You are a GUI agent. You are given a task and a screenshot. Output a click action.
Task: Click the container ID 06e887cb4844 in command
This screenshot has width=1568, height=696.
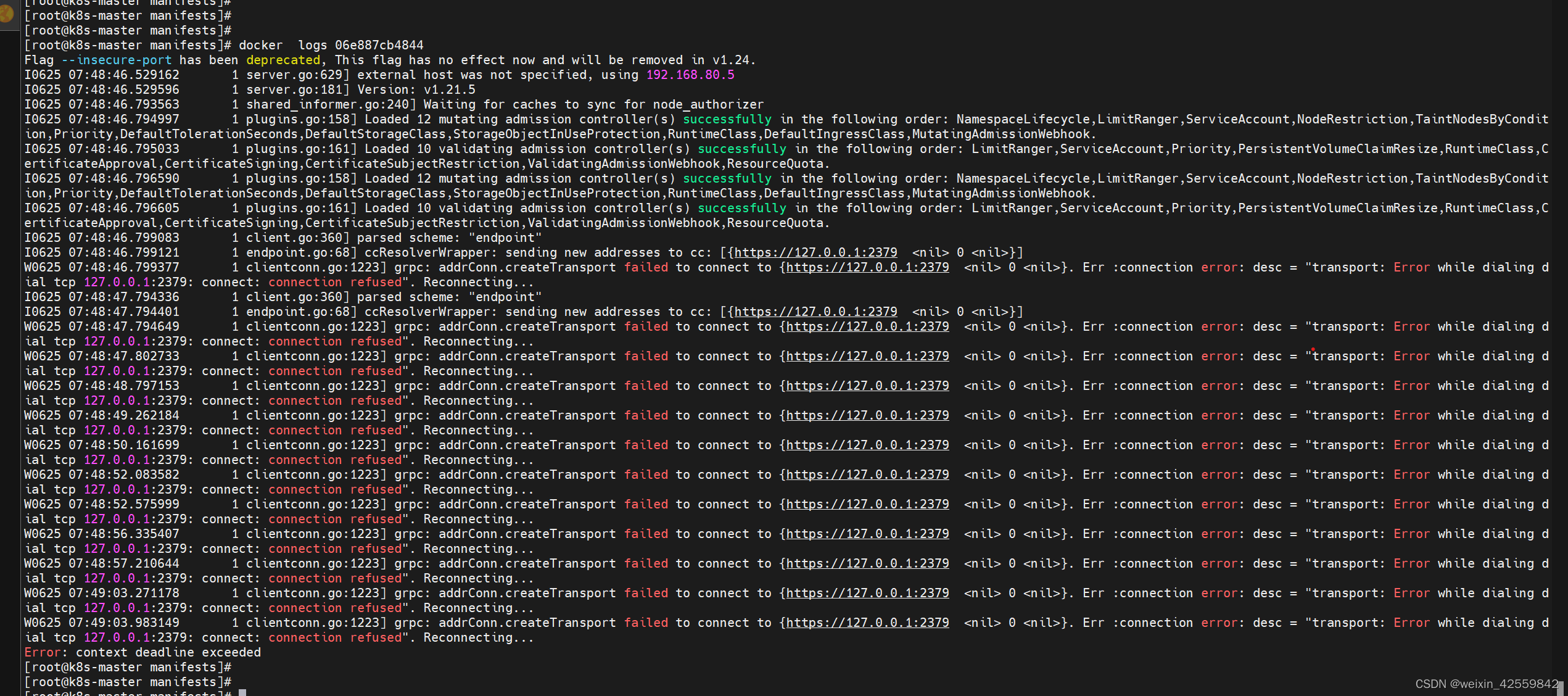(x=379, y=45)
